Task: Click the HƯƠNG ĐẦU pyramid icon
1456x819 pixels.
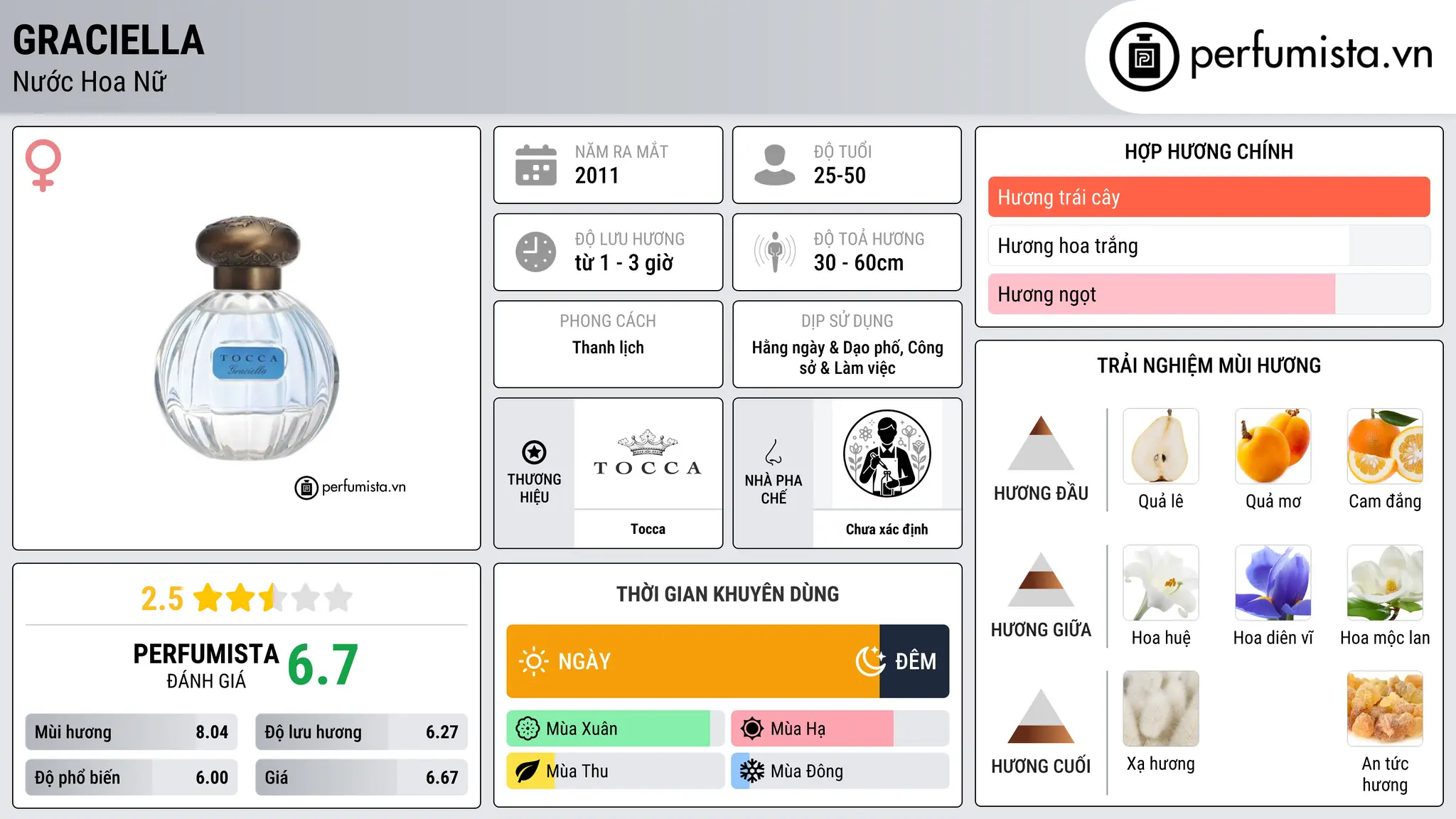Action: coord(1041,443)
